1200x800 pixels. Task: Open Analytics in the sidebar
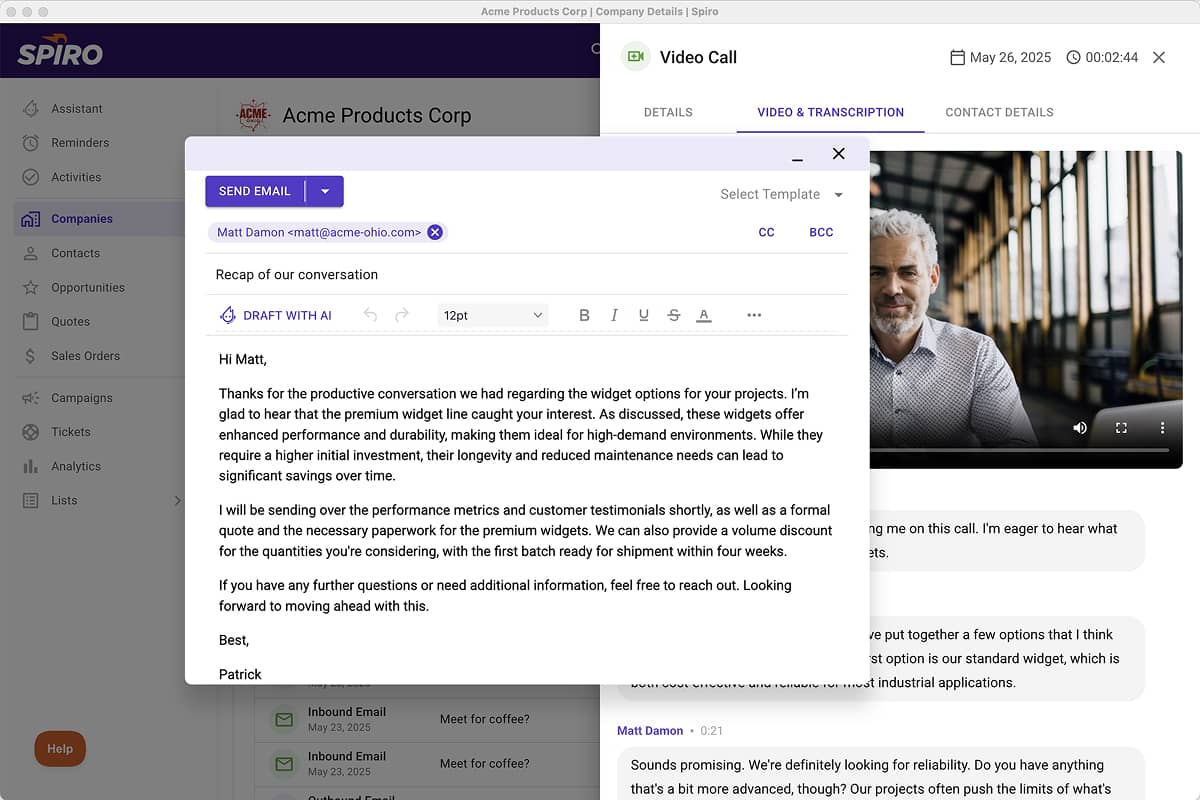point(76,466)
